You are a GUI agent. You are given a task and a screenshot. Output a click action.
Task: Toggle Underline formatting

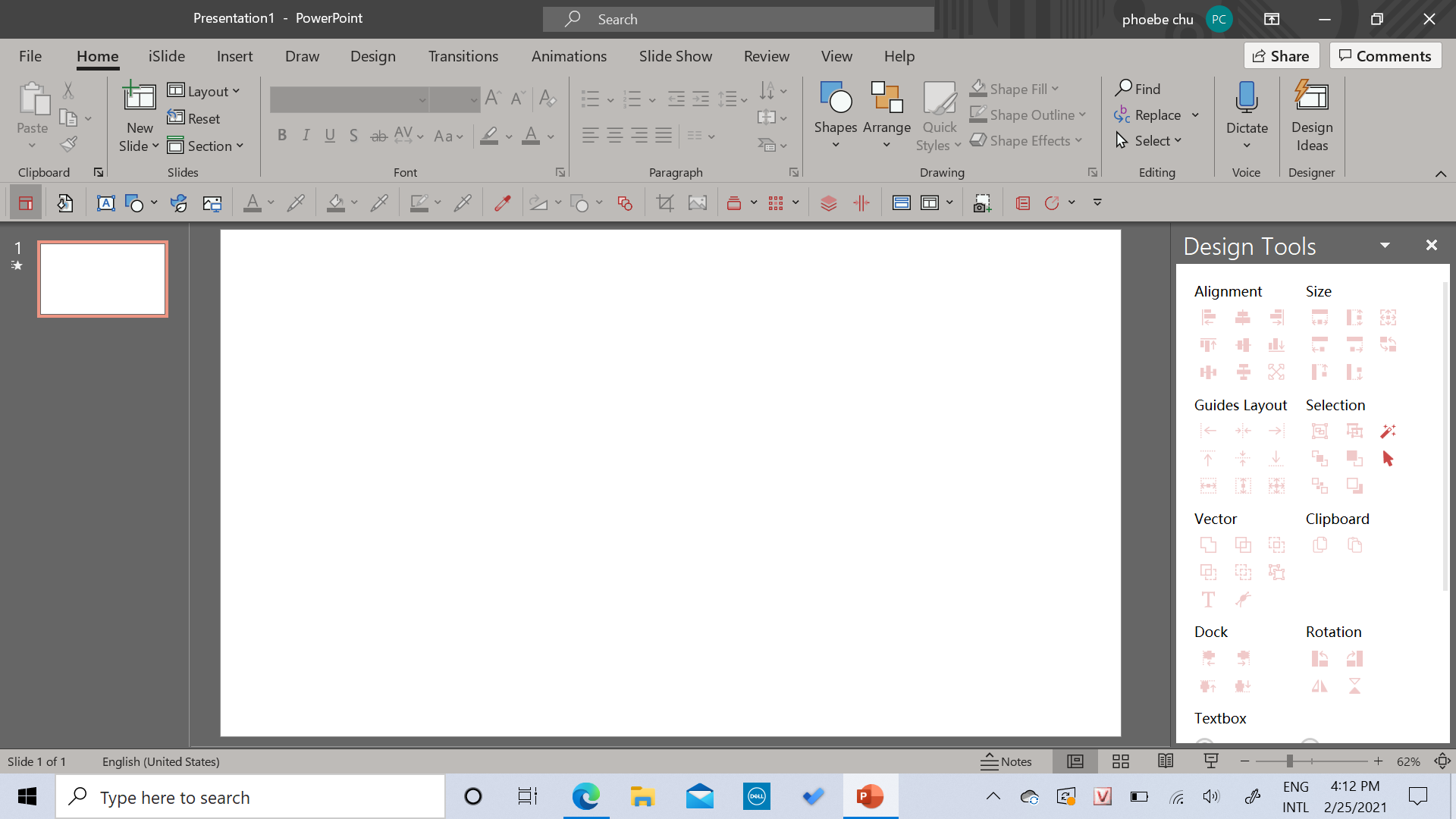(x=330, y=136)
